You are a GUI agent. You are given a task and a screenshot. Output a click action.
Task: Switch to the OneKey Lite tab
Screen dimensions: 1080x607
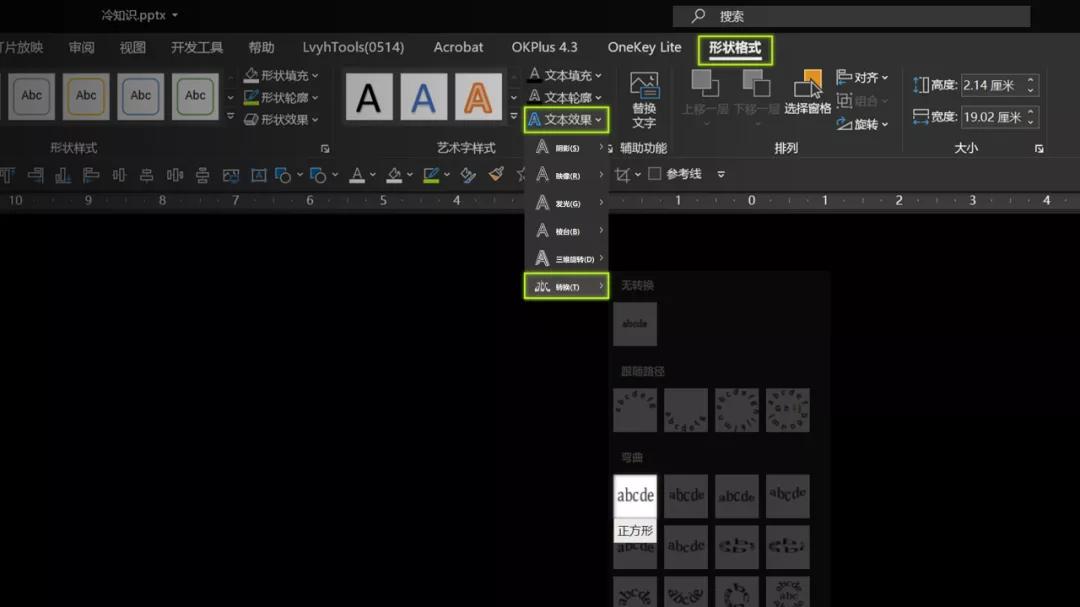point(644,47)
